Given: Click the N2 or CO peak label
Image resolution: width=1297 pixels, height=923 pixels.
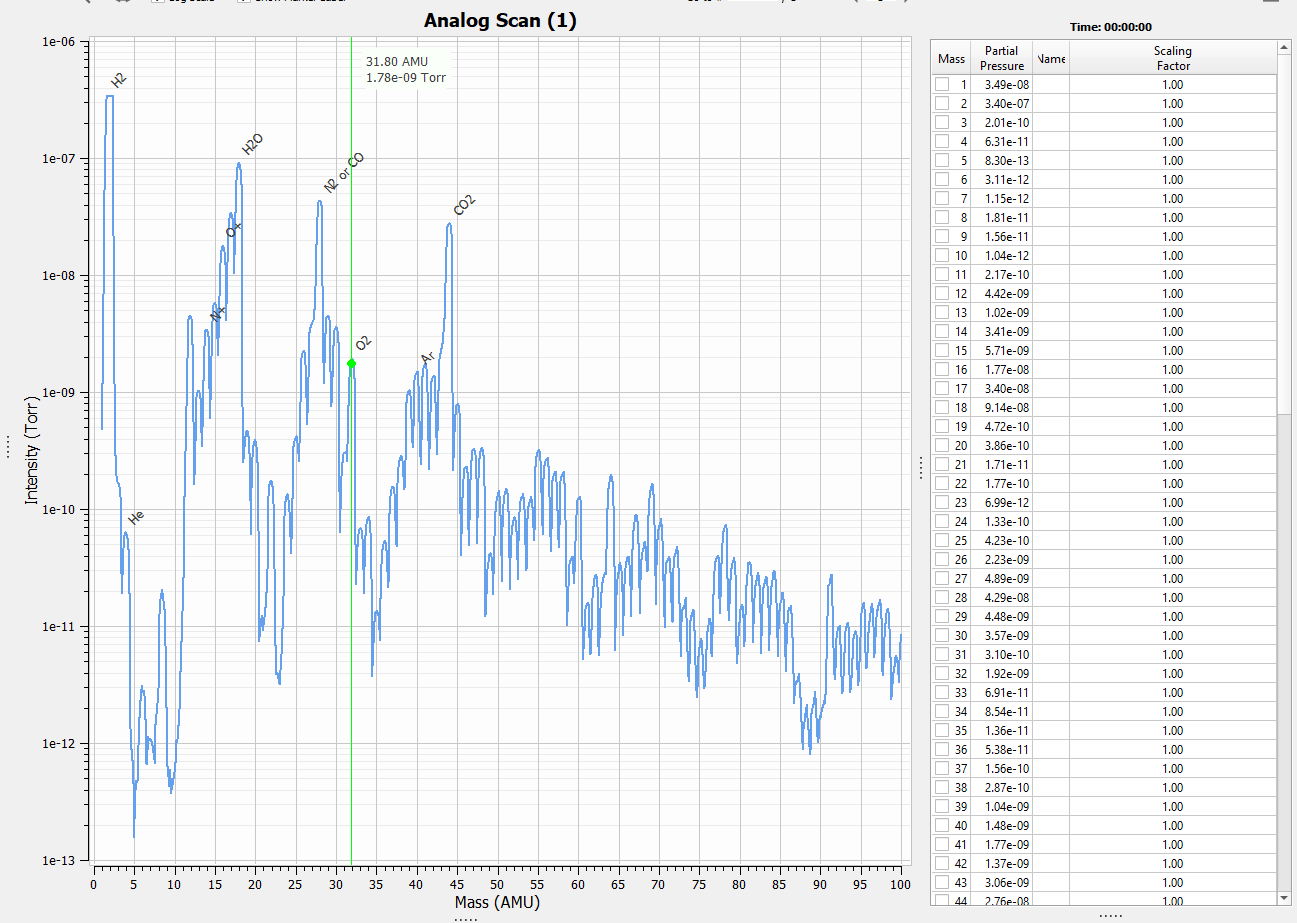Looking at the screenshot, I should pyautogui.click(x=343, y=173).
